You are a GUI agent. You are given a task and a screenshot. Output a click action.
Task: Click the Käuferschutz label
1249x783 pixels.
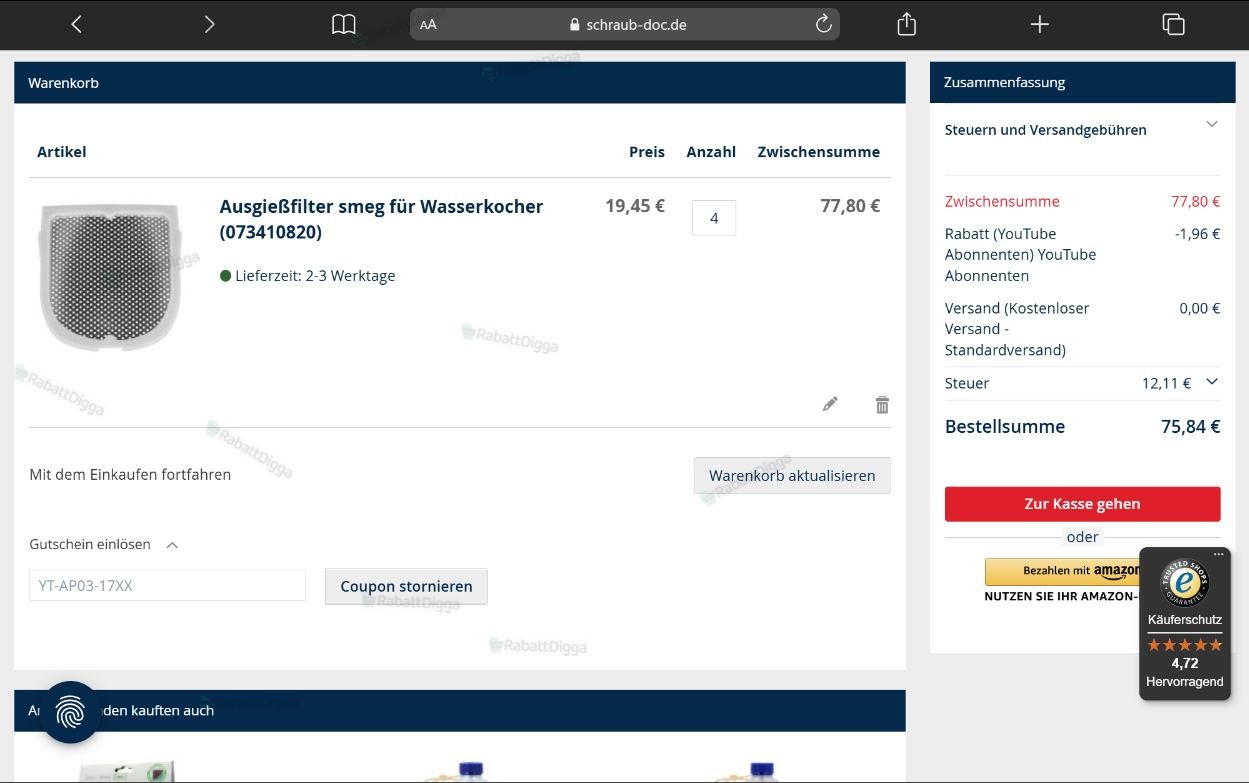pos(1185,620)
